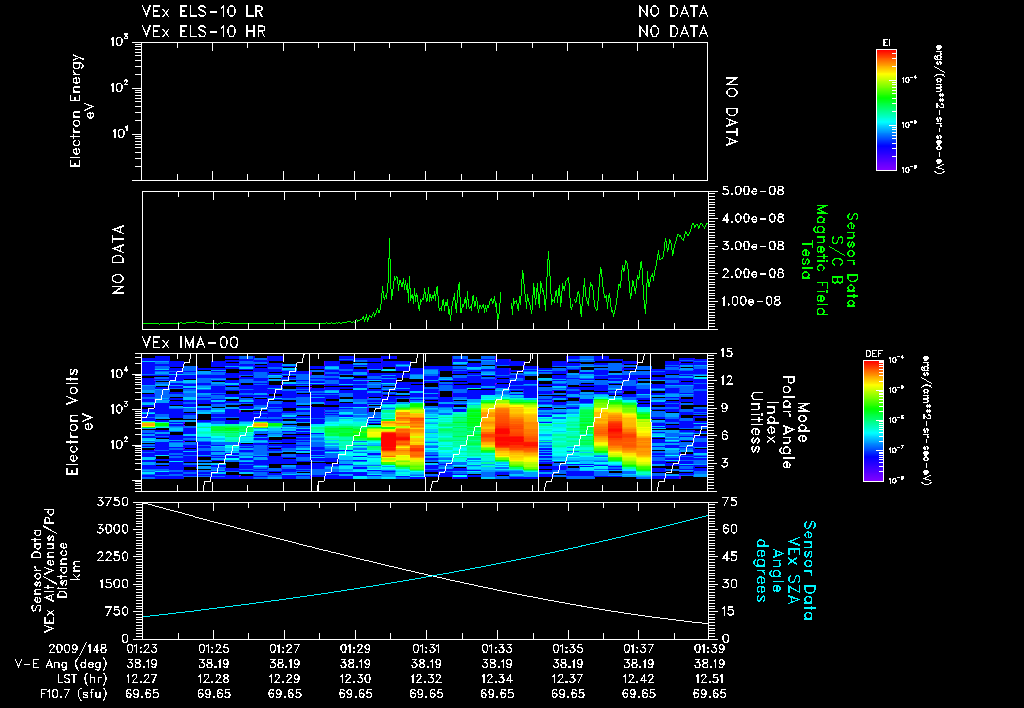This screenshot has height=708, width=1024.
Task: Click the vertical NO DATA label right of Electron Energy panel
Action: pyautogui.click(x=732, y=111)
